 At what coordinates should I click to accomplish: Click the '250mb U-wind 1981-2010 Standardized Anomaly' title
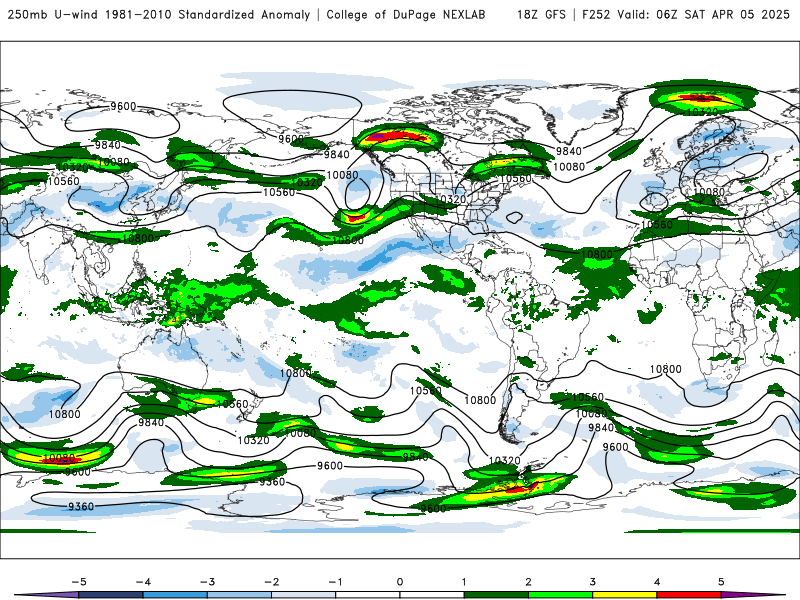click(159, 14)
